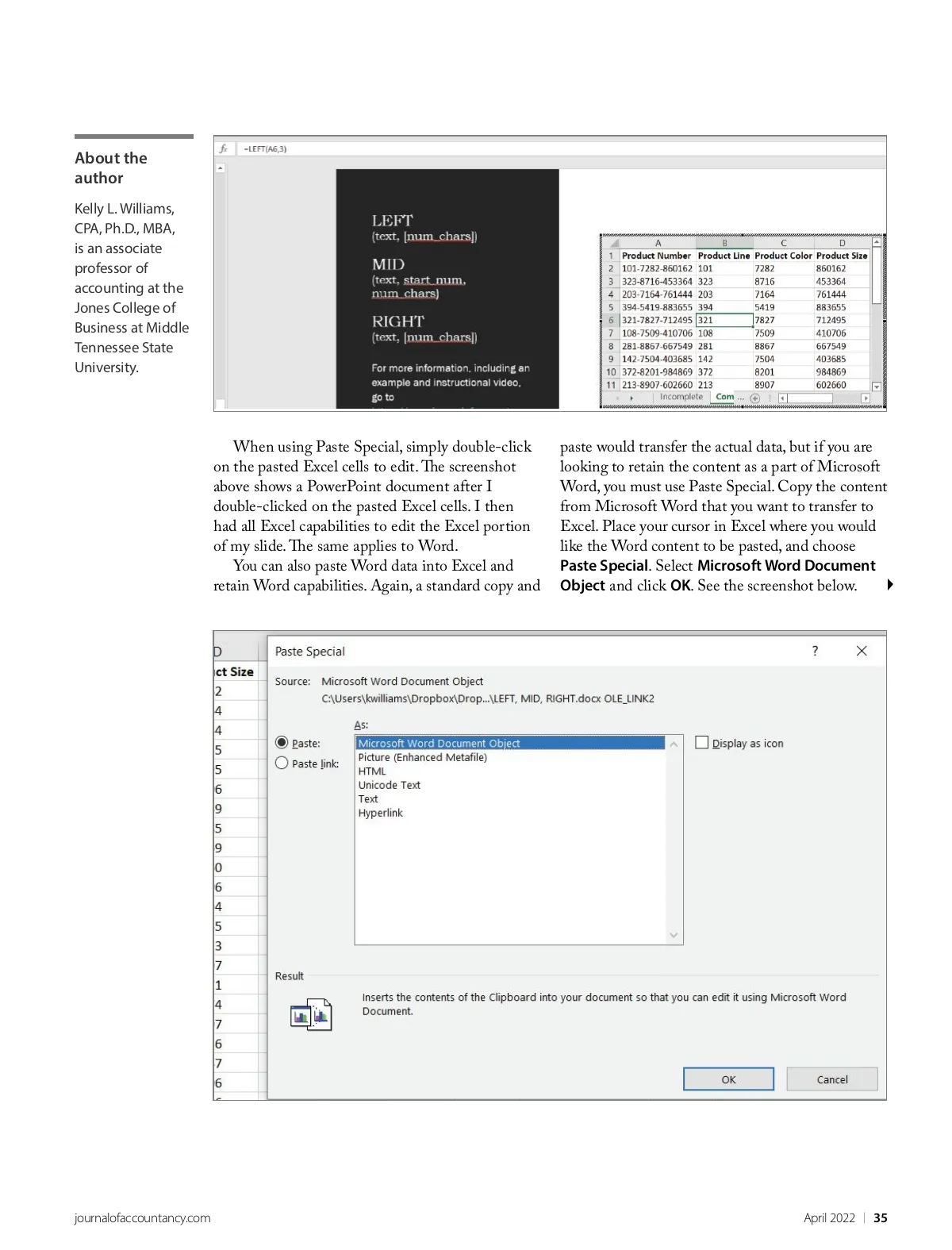Click the new sheet plus icon

pyautogui.click(x=754, y=398)
